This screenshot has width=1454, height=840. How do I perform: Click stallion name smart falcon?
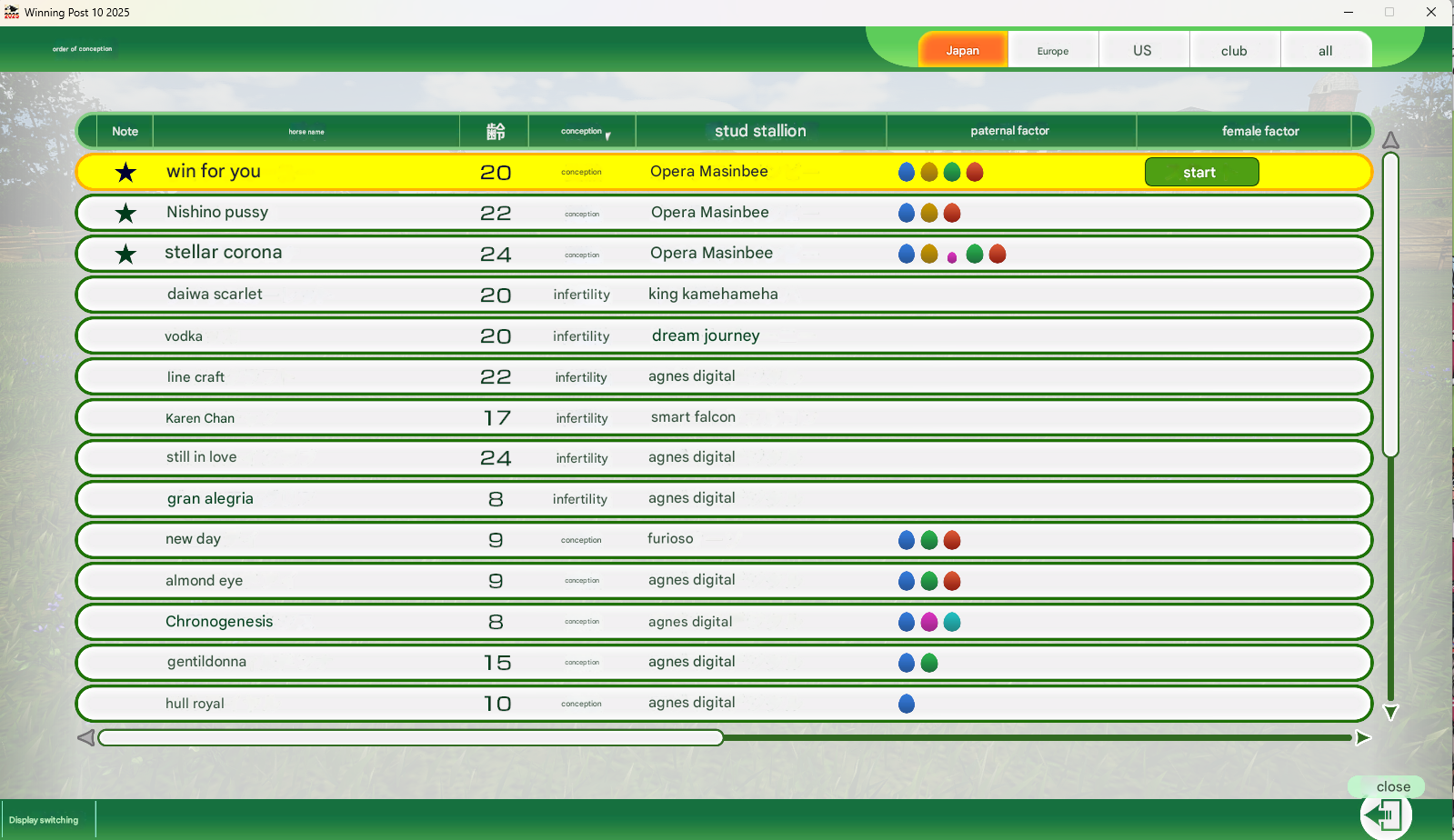coord(693,416)
